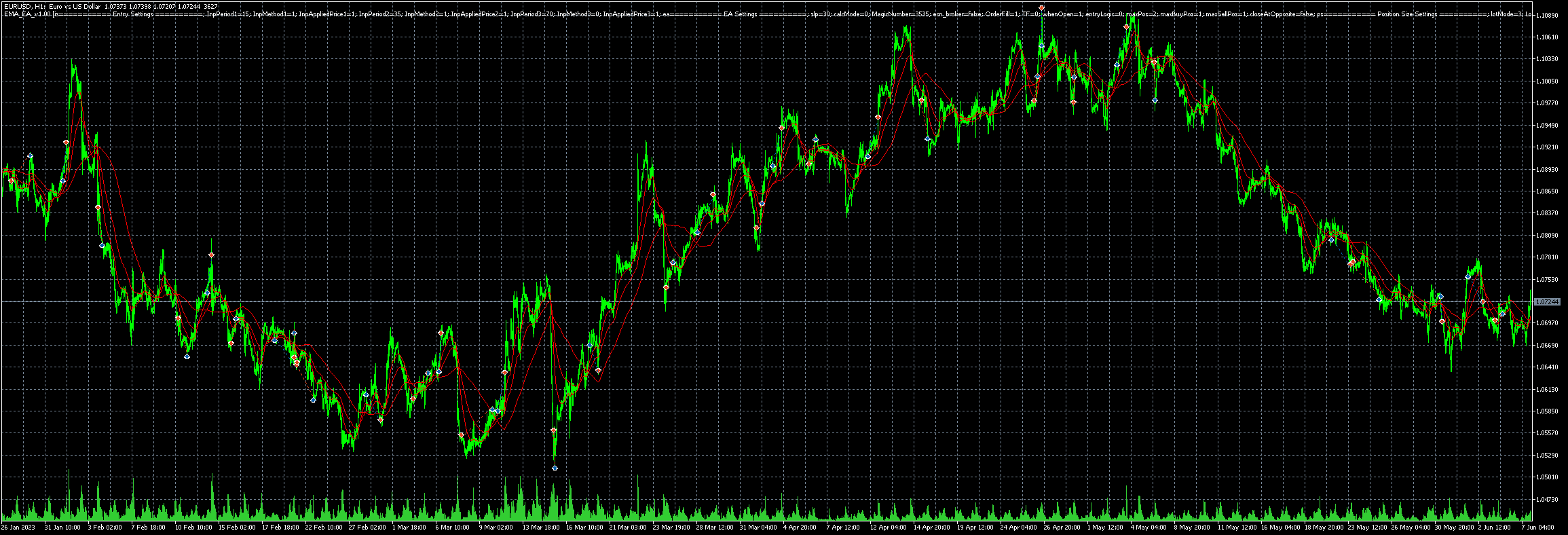Click the 26 Jan 2023 date label
Viewport: 1568px width, 535px height.
click(18, 528)
